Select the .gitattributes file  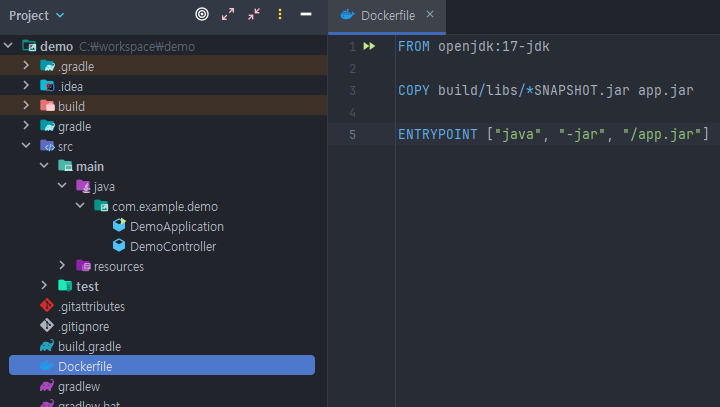pos(91,306)
